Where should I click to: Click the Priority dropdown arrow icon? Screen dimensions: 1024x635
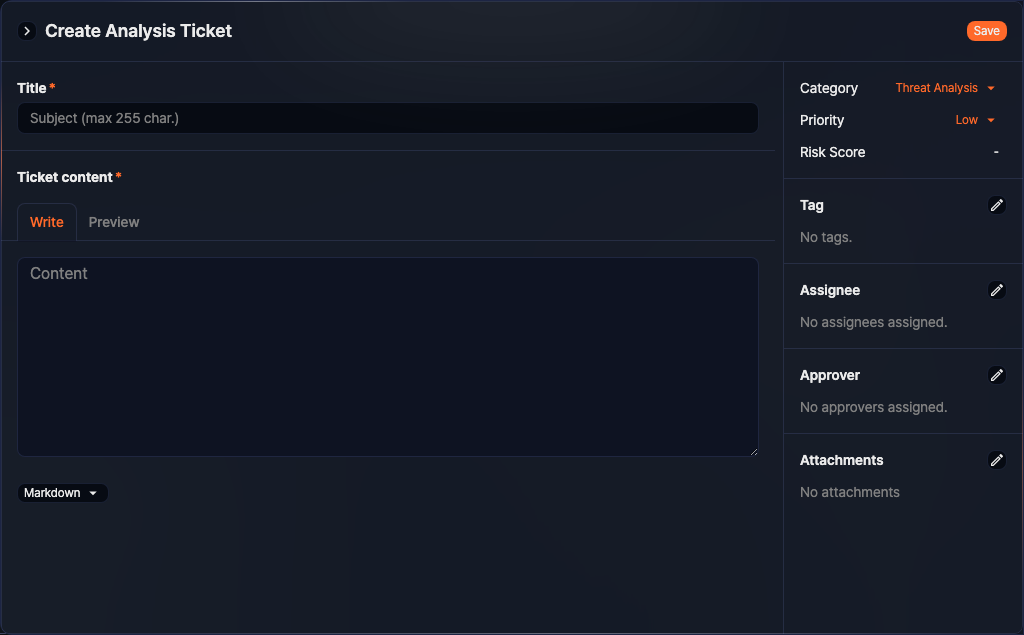991,120
